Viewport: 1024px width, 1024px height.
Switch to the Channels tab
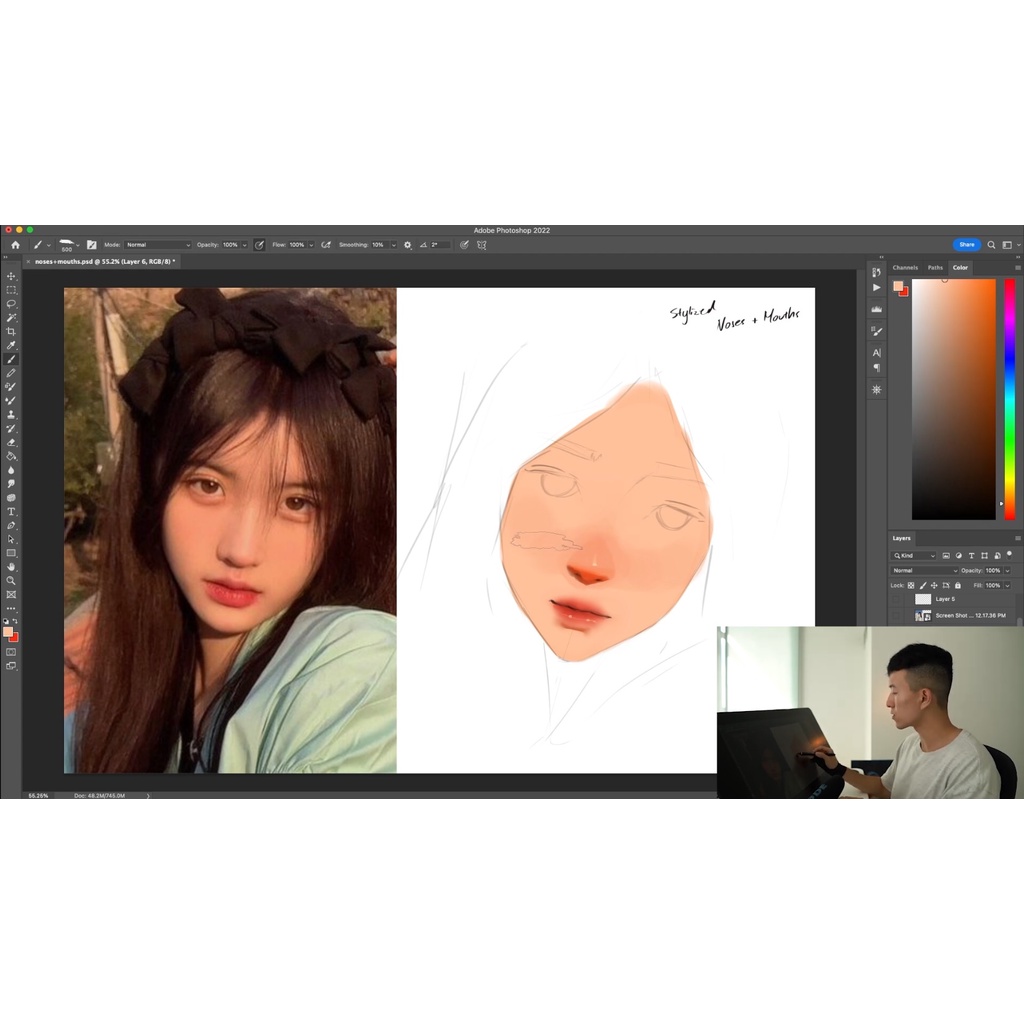pos(905,267)
